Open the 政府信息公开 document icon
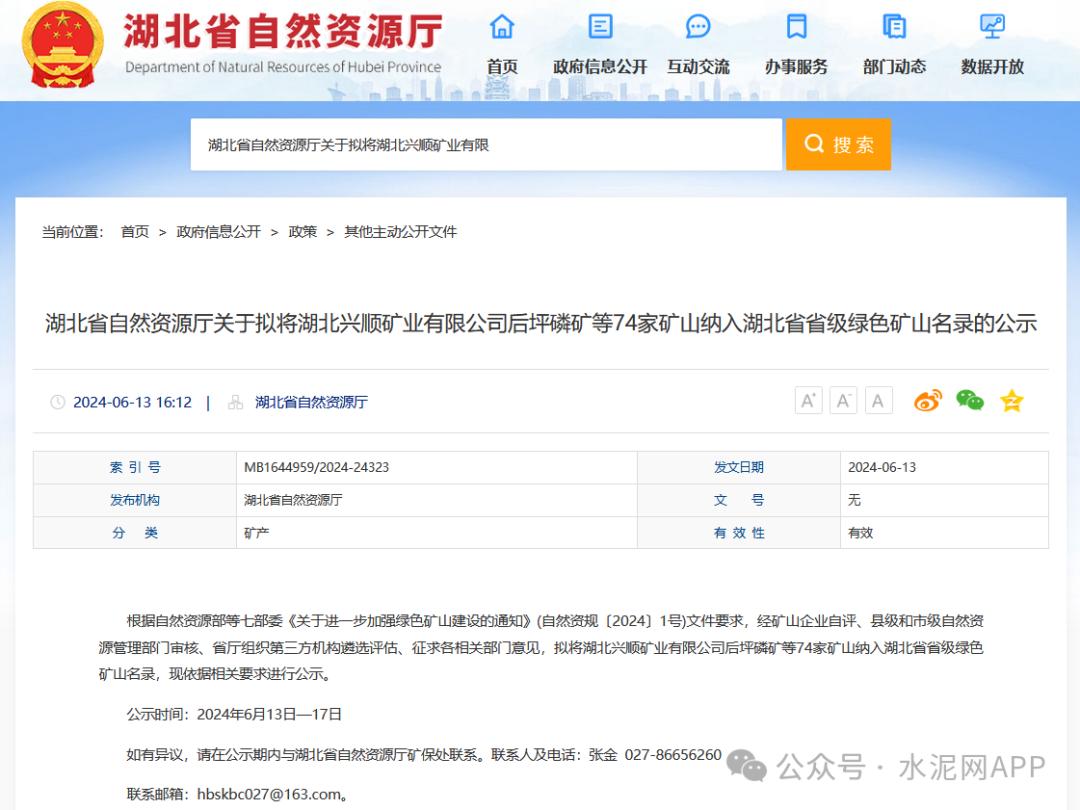Image resolution: width=1080 pixels, height=810 pixels. 600,27
